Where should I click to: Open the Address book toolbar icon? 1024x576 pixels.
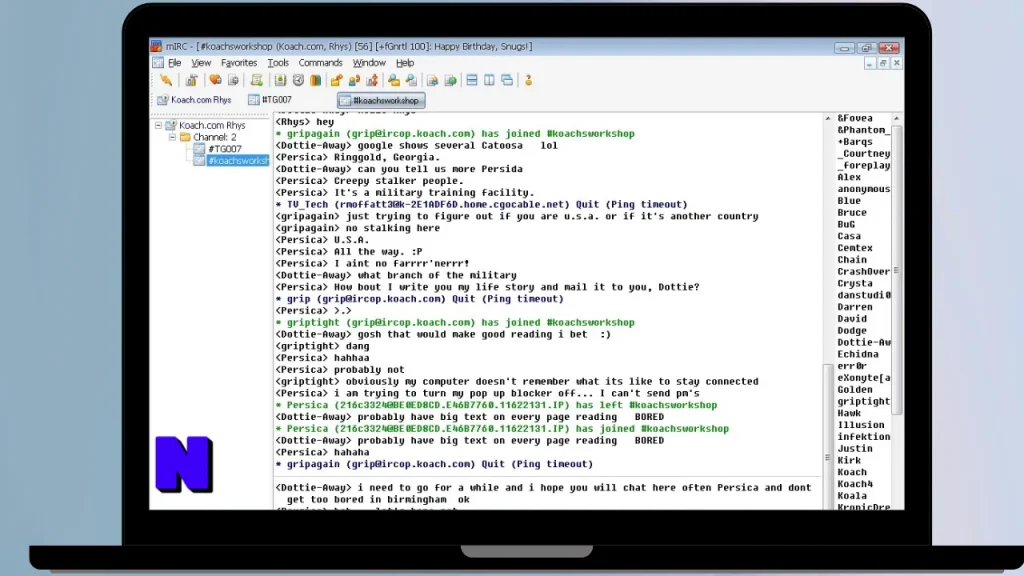280,80
